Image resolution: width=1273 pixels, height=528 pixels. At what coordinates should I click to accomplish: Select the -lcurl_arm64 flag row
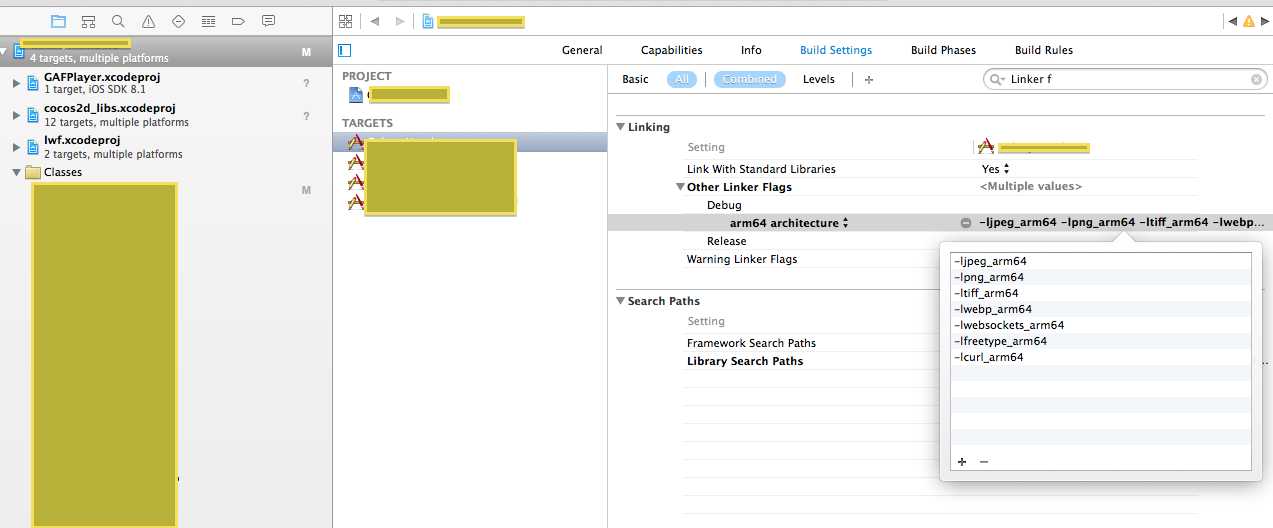(1101, 357)
